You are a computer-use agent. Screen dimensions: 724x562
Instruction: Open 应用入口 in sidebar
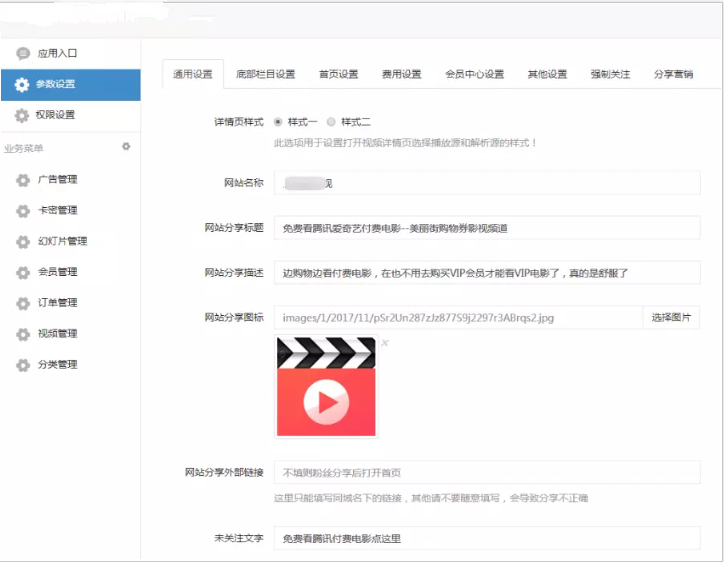57,54
